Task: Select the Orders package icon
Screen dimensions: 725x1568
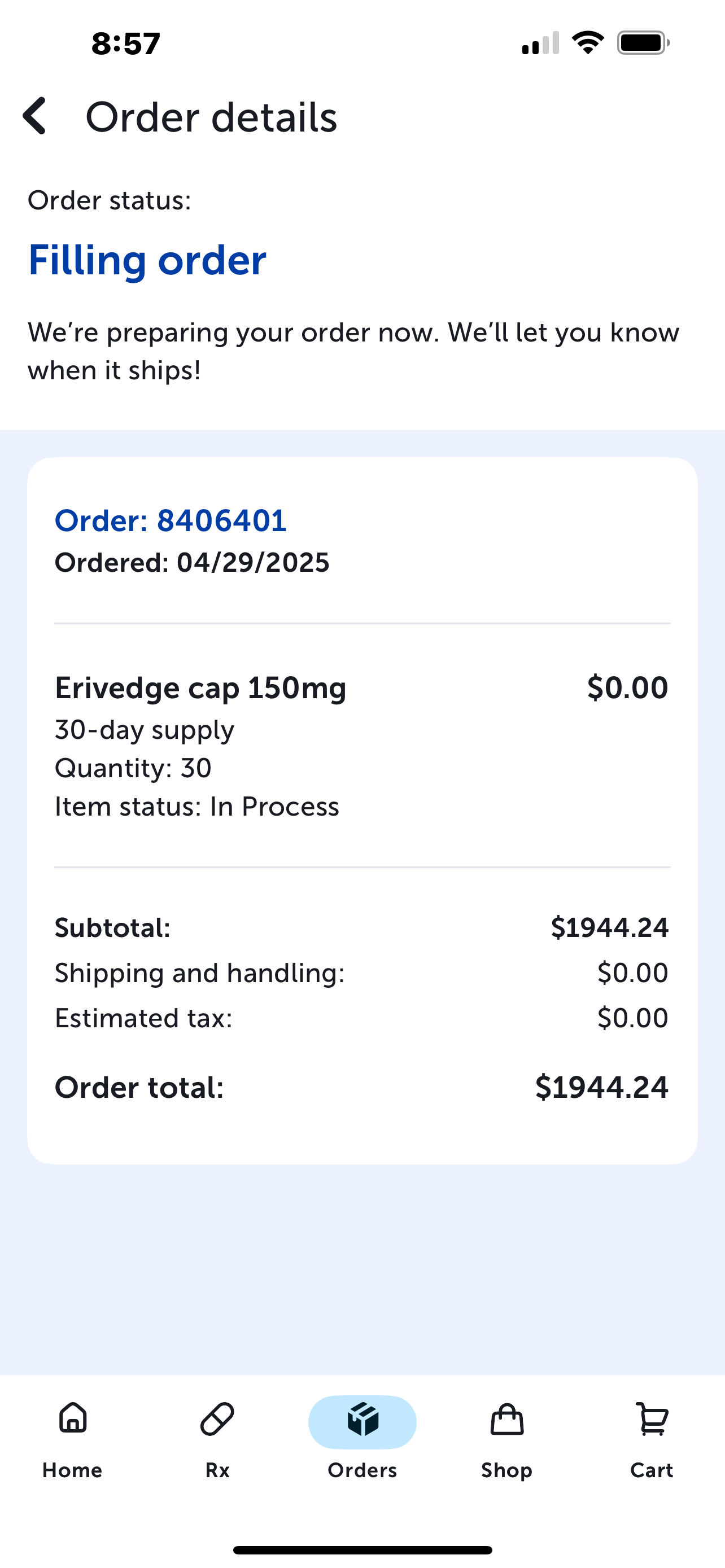Action: click(363, 1421)
